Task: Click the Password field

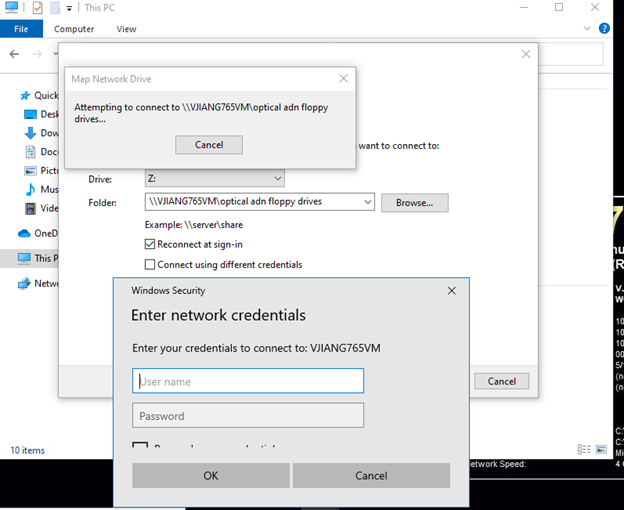Action: 248,415
